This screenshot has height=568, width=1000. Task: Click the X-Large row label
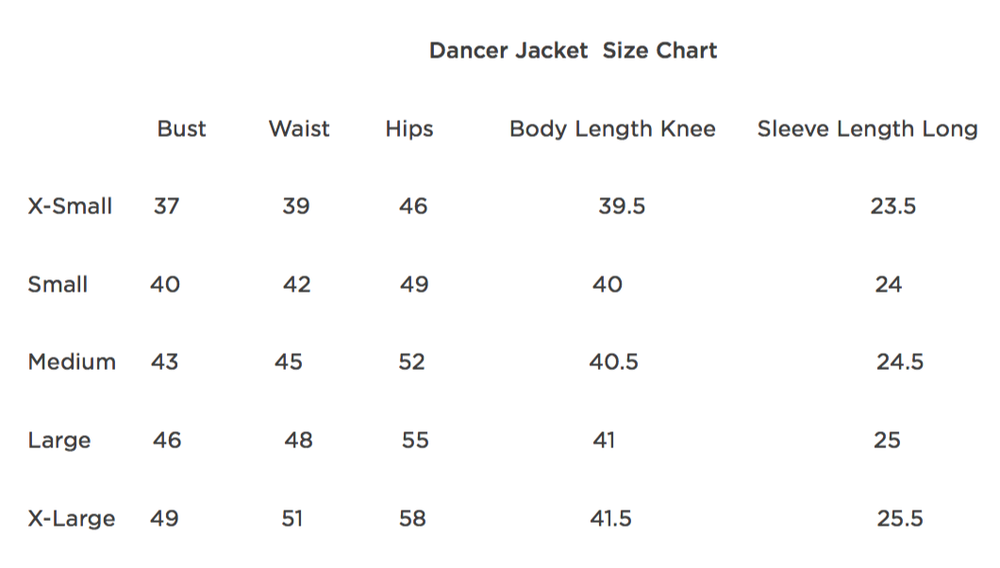pos(71,519)
